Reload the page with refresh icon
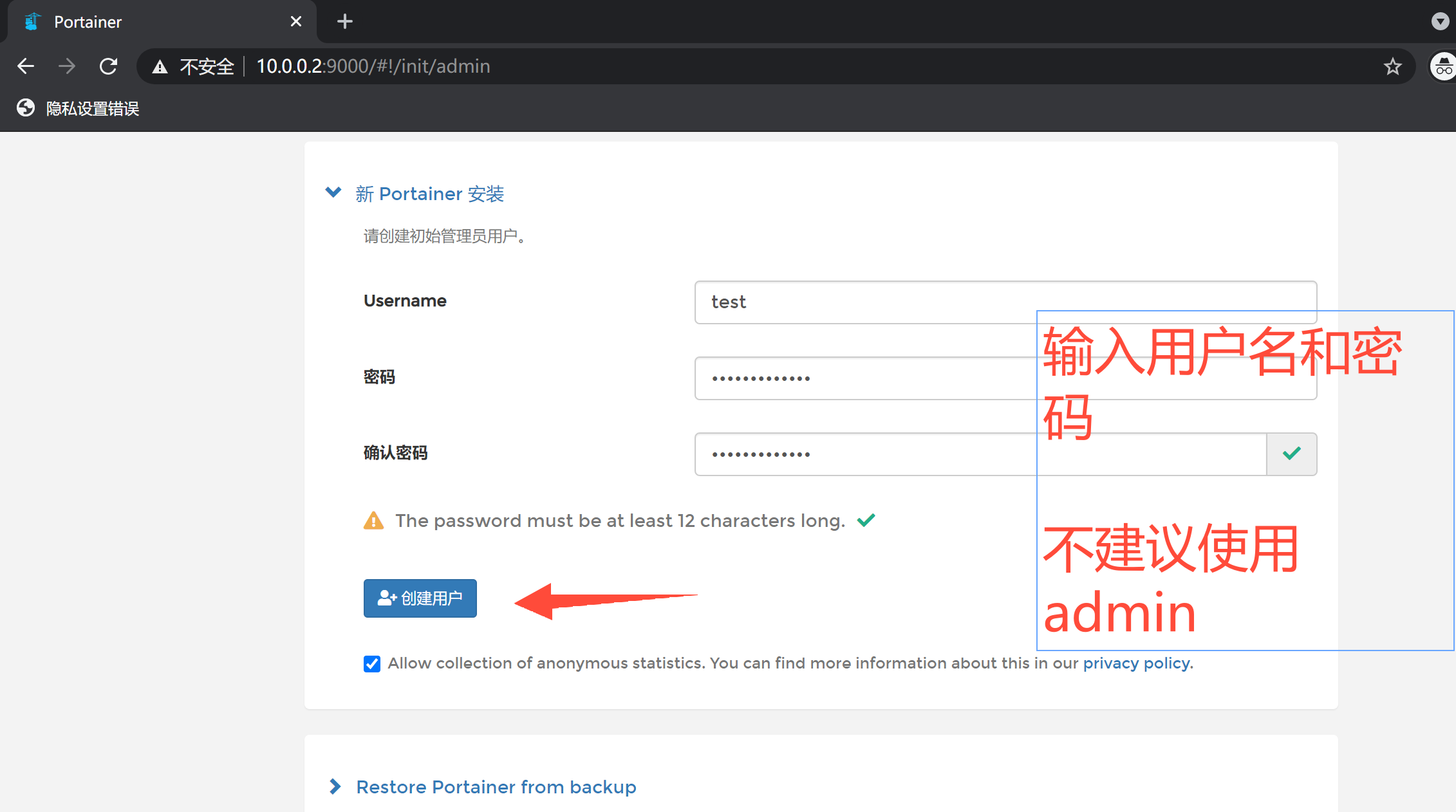Viewport: 1456px width, 812px height. pyautogui.click(x=108, y=66)
